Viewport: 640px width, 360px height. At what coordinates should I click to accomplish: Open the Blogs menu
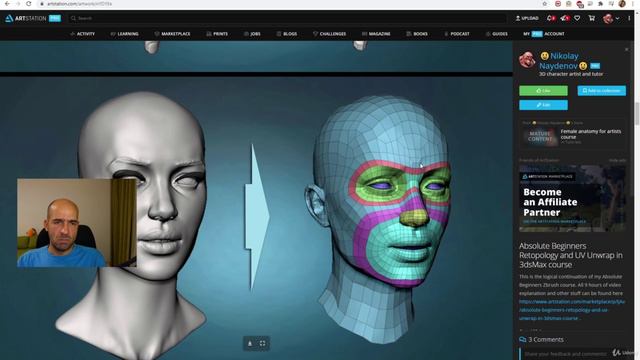[x=287, y=34]
